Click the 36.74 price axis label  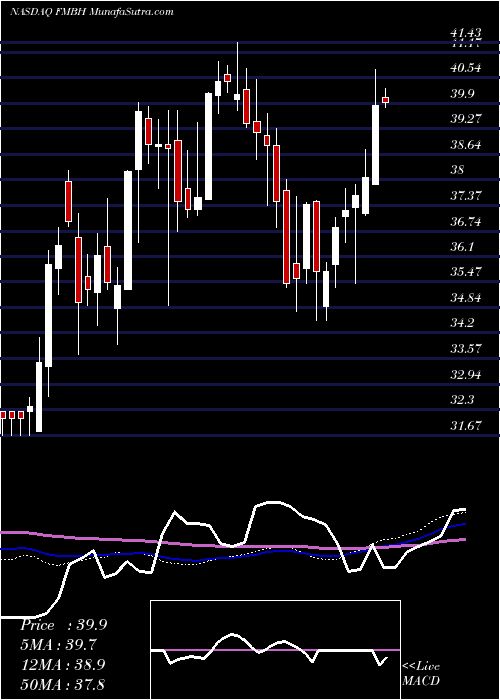[x=466, y=221]
